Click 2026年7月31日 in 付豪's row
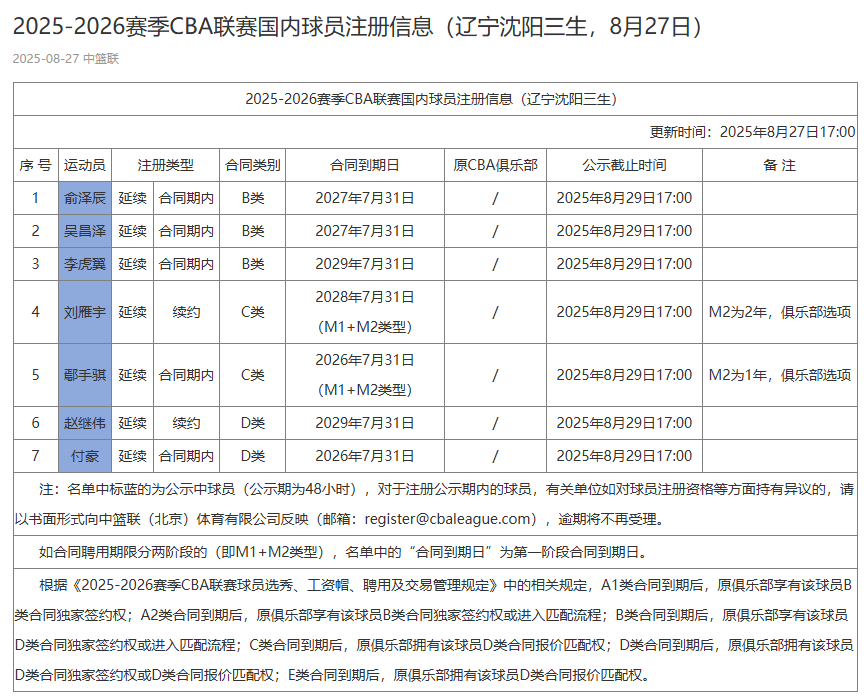The image size is (865, 699). tap(365, 456)
